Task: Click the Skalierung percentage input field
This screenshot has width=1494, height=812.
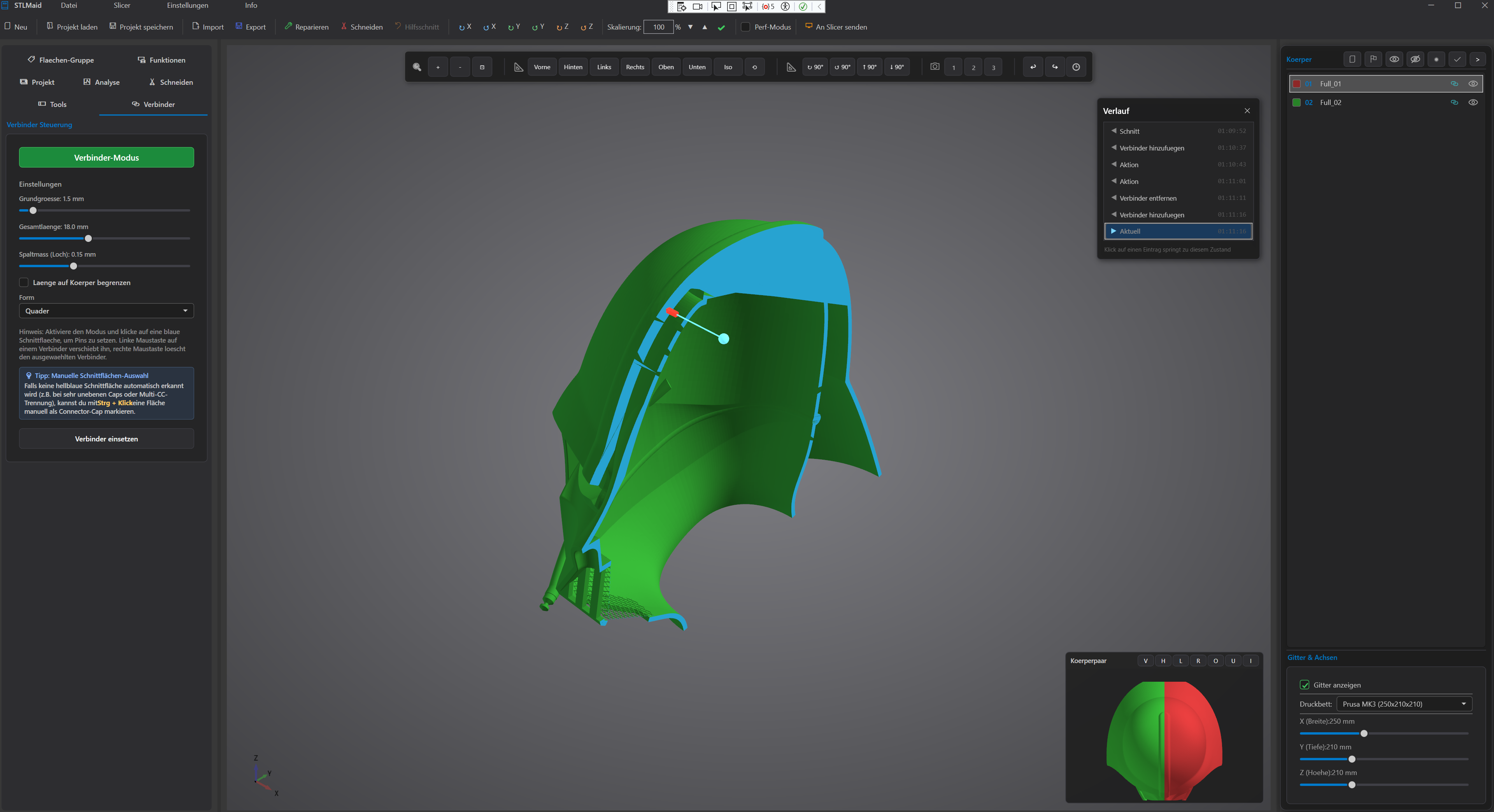Action: click(659, 27)
